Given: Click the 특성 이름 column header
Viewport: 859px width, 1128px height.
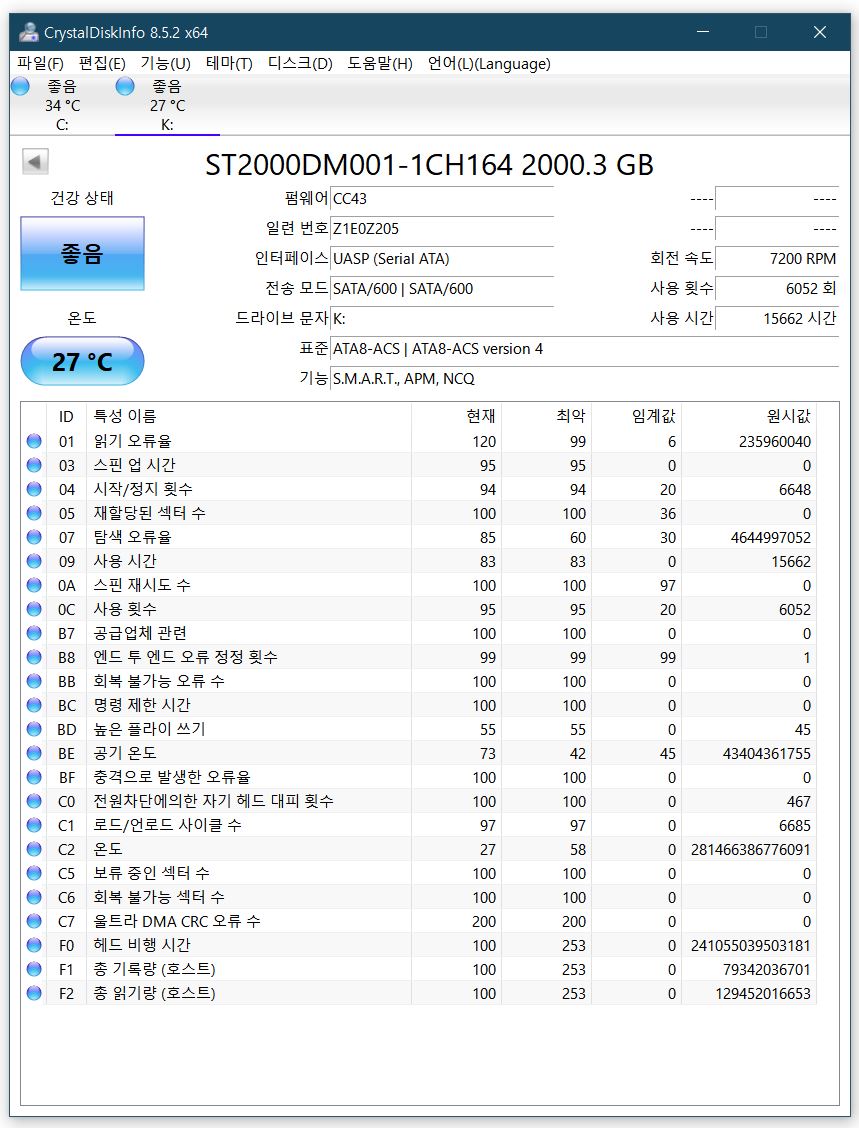Looking at the screenshot, I should (x=248, y=416).
